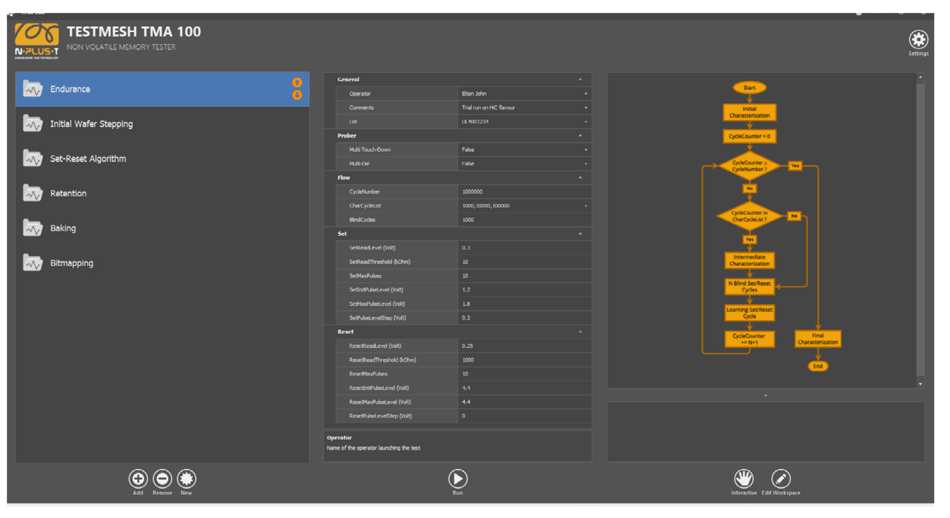Screen dimensions: 950x518
Task: Collapse the General section
Action: [580, 79]
